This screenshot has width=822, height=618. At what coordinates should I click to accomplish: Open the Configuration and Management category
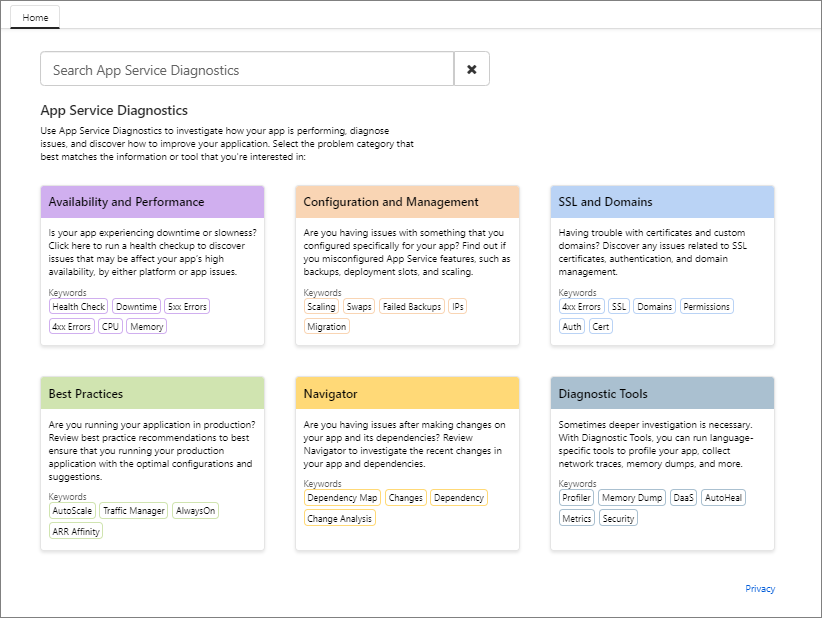point(409,201)
